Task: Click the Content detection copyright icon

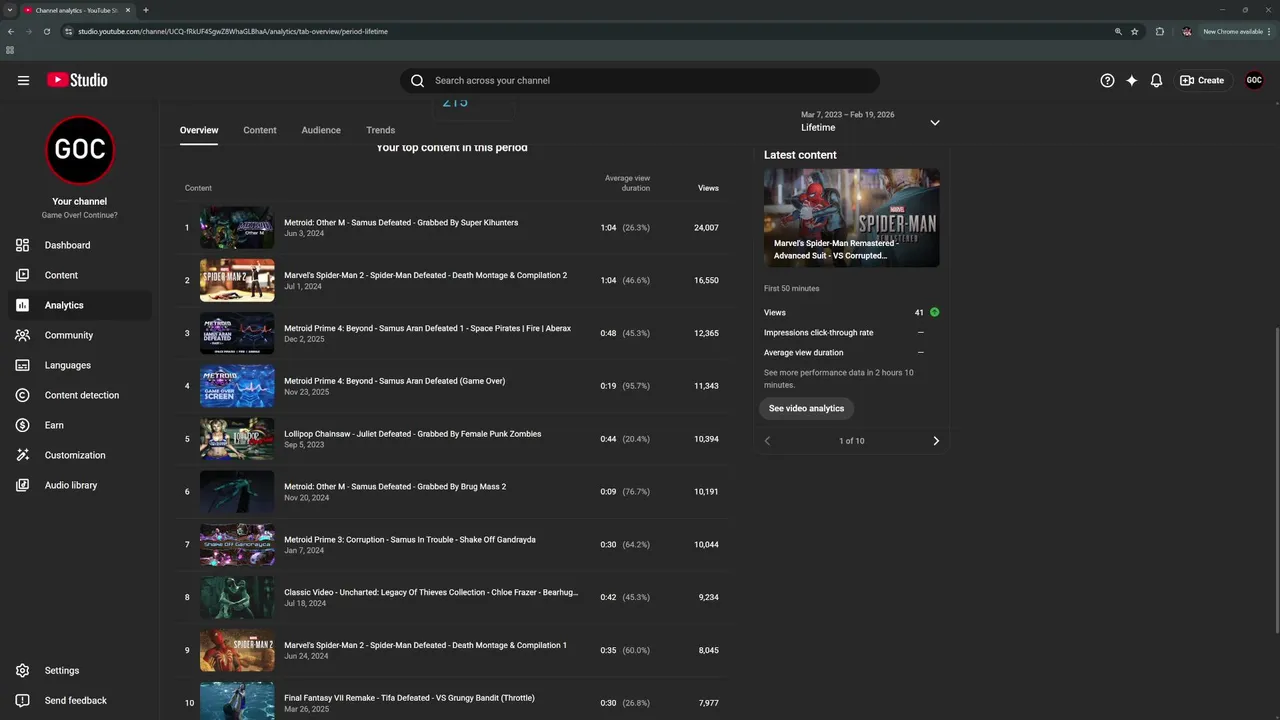Action: click(23, 395)
